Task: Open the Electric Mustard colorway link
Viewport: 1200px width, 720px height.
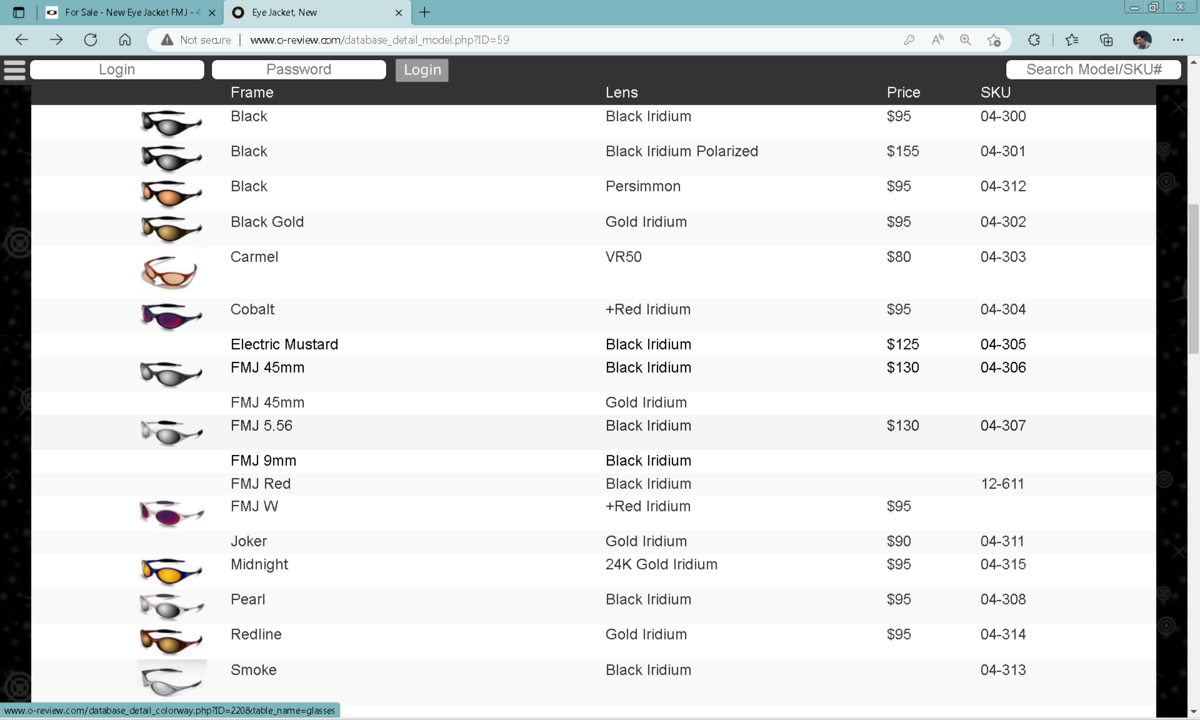Action: [284, 344]
